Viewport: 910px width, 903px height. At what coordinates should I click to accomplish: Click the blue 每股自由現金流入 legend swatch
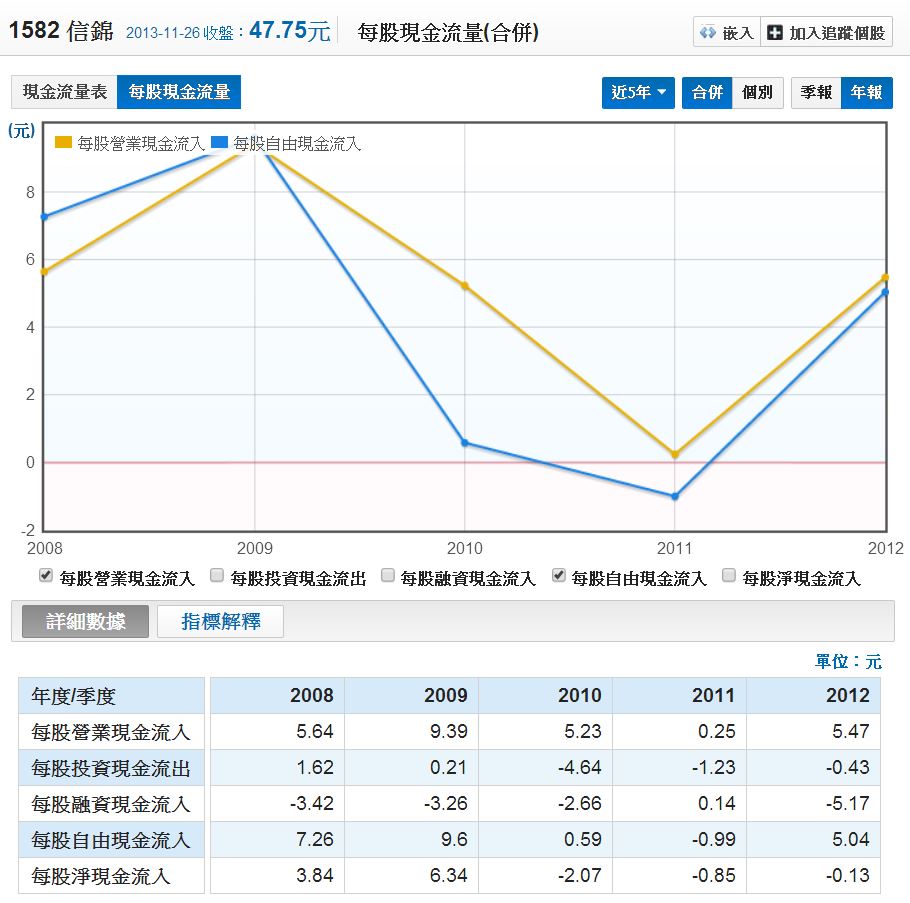220,143
